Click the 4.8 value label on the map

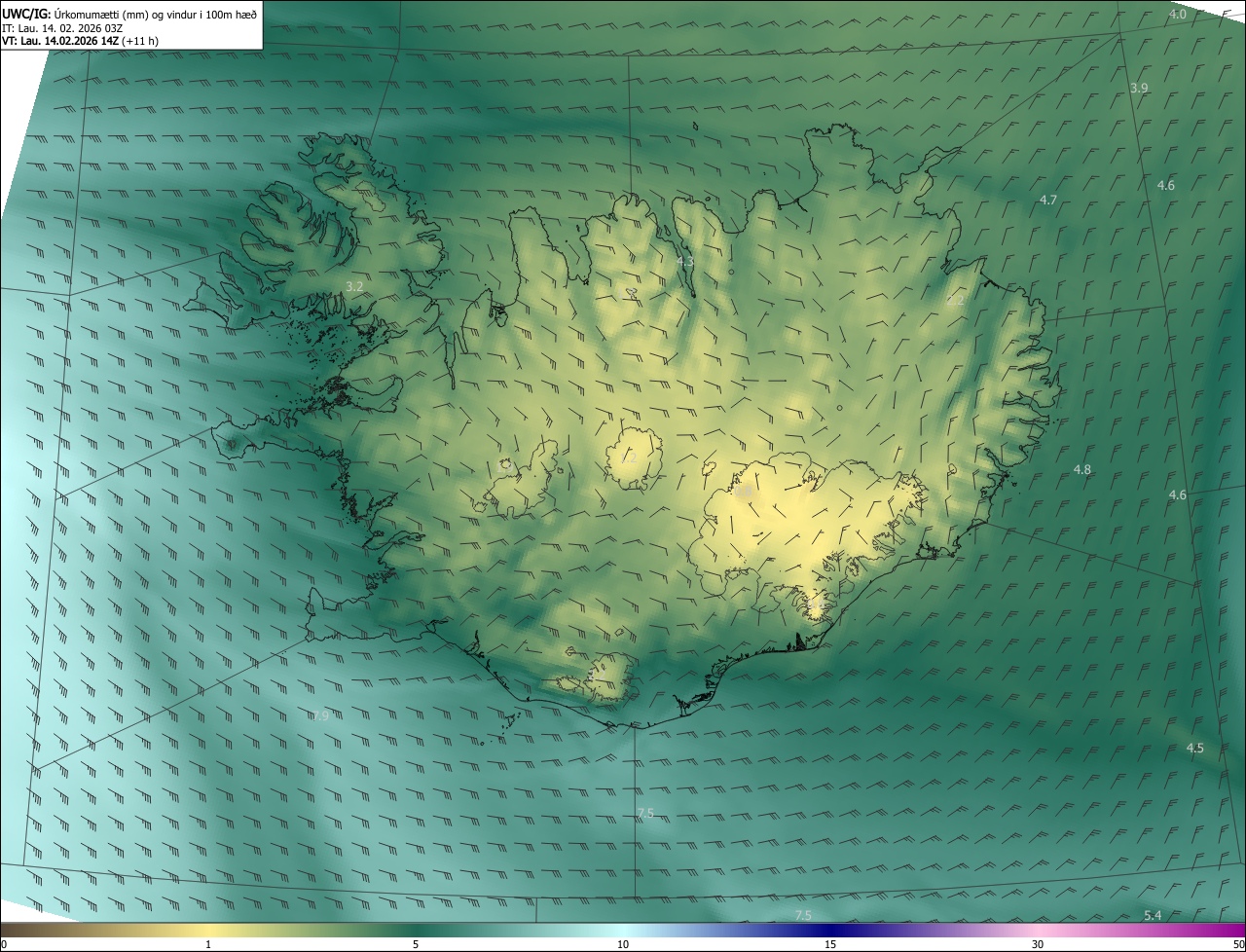point(1082,469)
